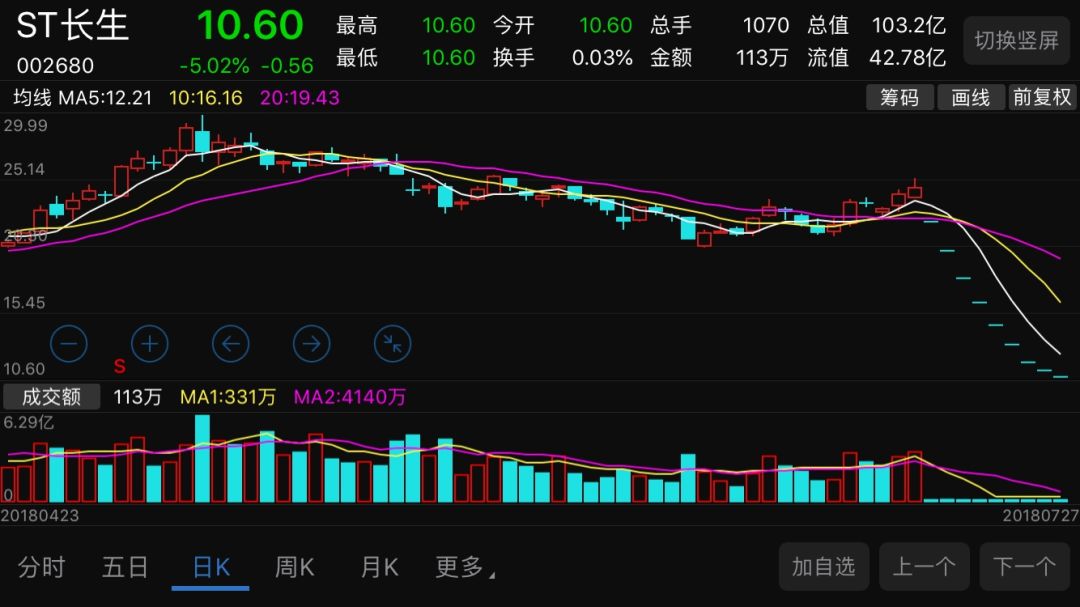The height and width of the screenshot is (607, 1080).
Task: Move chart left with arrow icon
Action: click(231, 343)
